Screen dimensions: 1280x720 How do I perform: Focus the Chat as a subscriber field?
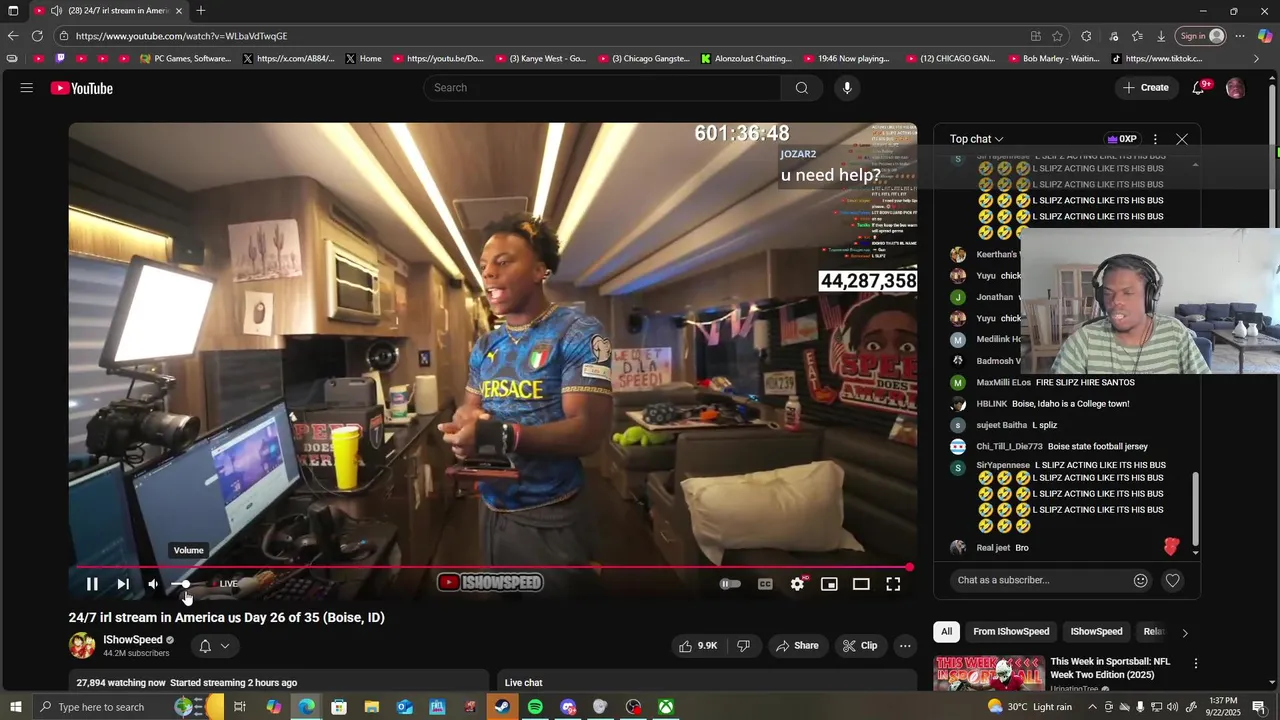click(1040, 580)
